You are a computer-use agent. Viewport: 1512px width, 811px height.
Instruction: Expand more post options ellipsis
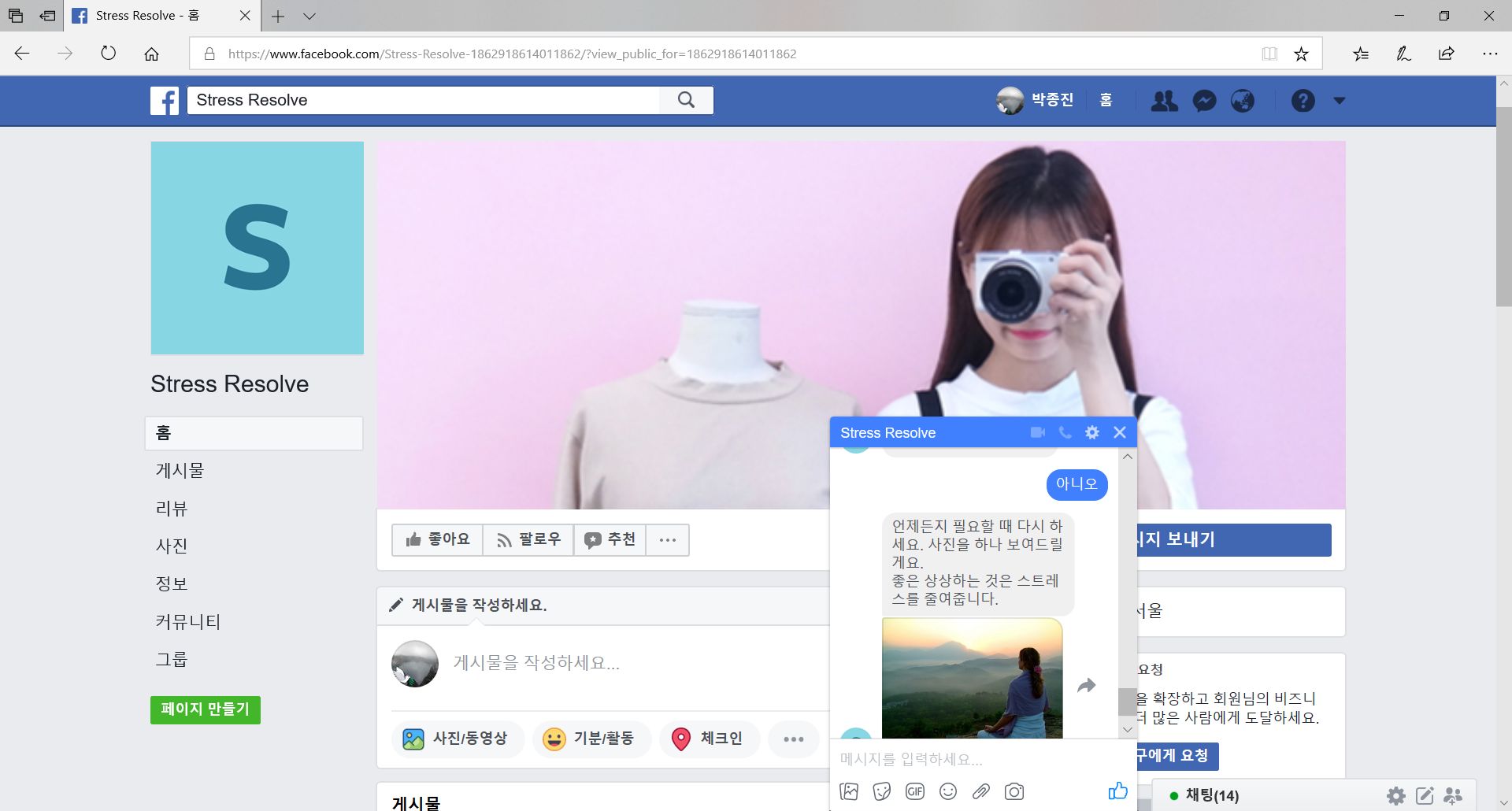[794, 739]
